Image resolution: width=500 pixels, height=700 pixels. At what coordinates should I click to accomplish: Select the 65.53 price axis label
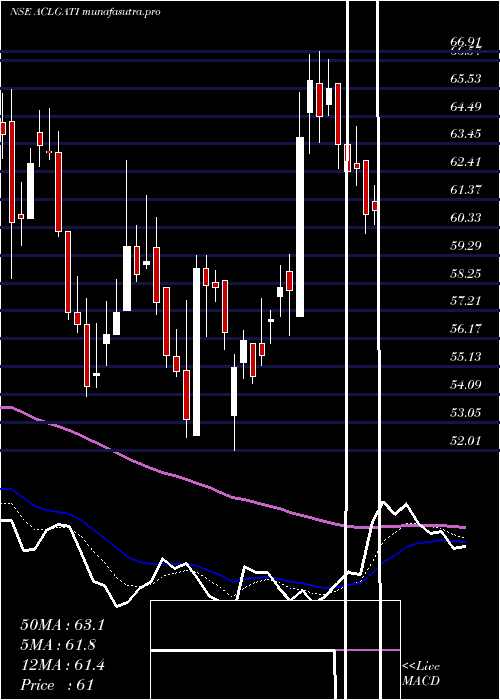tap(466, 79)
